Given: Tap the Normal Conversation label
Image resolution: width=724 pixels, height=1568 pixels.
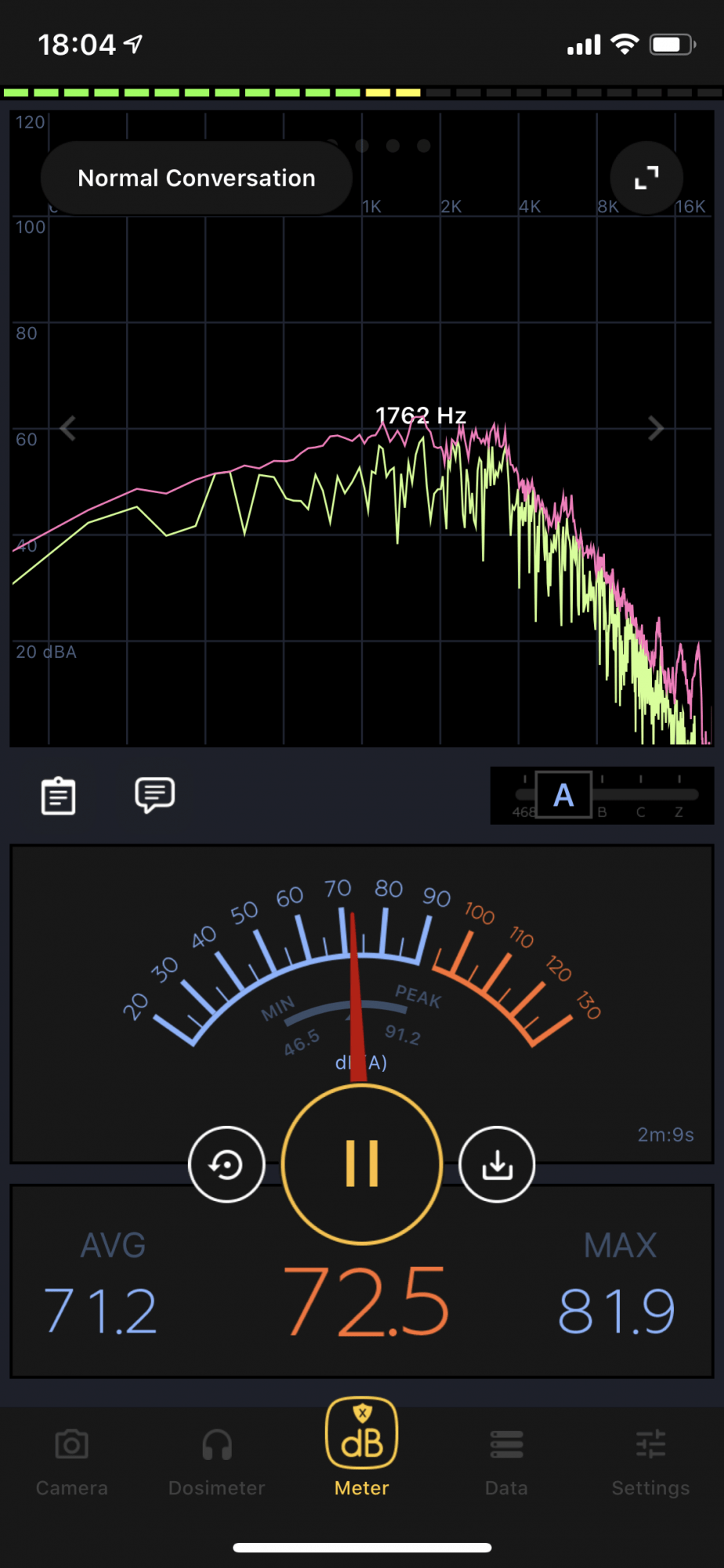Looking at the screenshot, I should click(197, 178).
